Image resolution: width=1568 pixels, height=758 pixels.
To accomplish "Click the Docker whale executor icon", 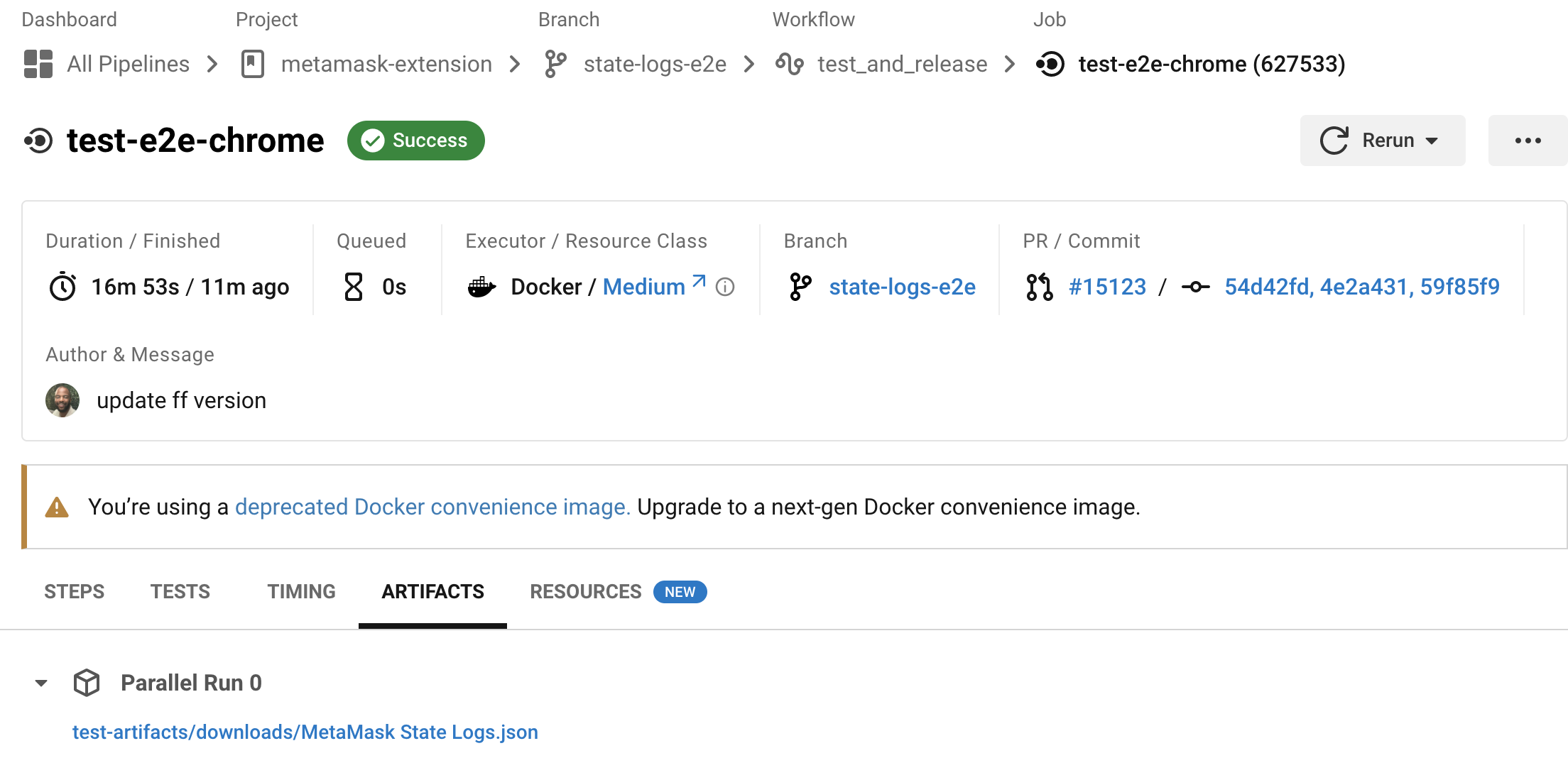I will click(x=481, y=287).
